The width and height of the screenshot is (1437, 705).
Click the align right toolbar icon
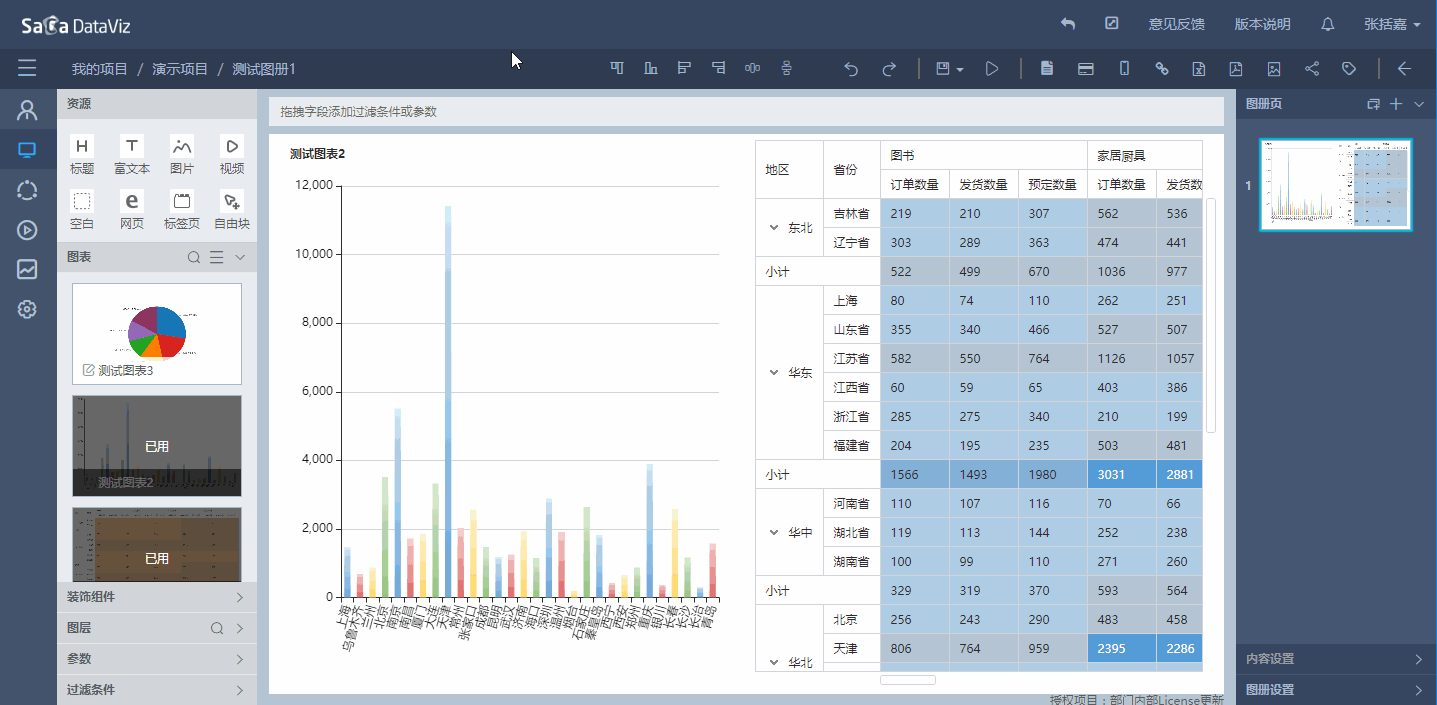click(x=719, y=68)
